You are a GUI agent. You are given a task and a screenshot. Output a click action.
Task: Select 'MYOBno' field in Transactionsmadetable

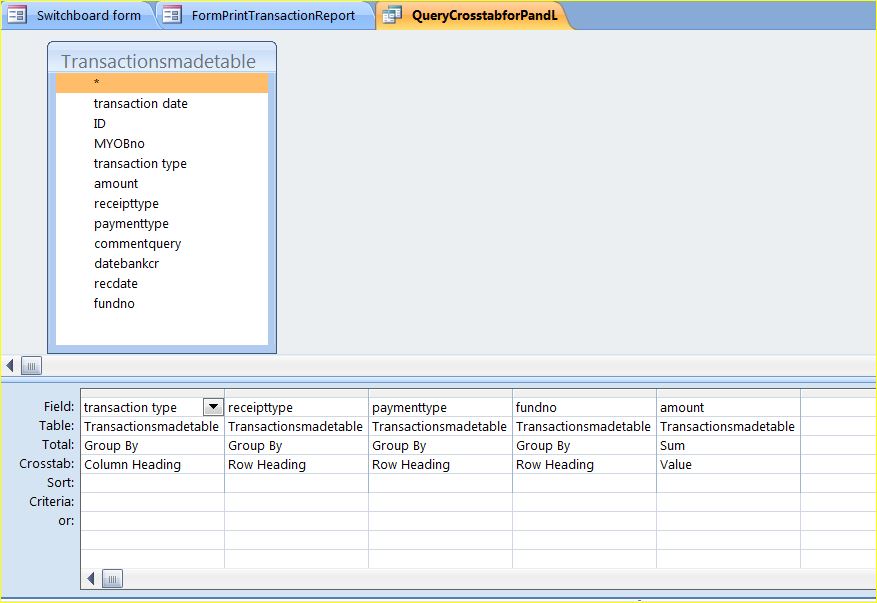pyautogui.click(x=119, y=143)
